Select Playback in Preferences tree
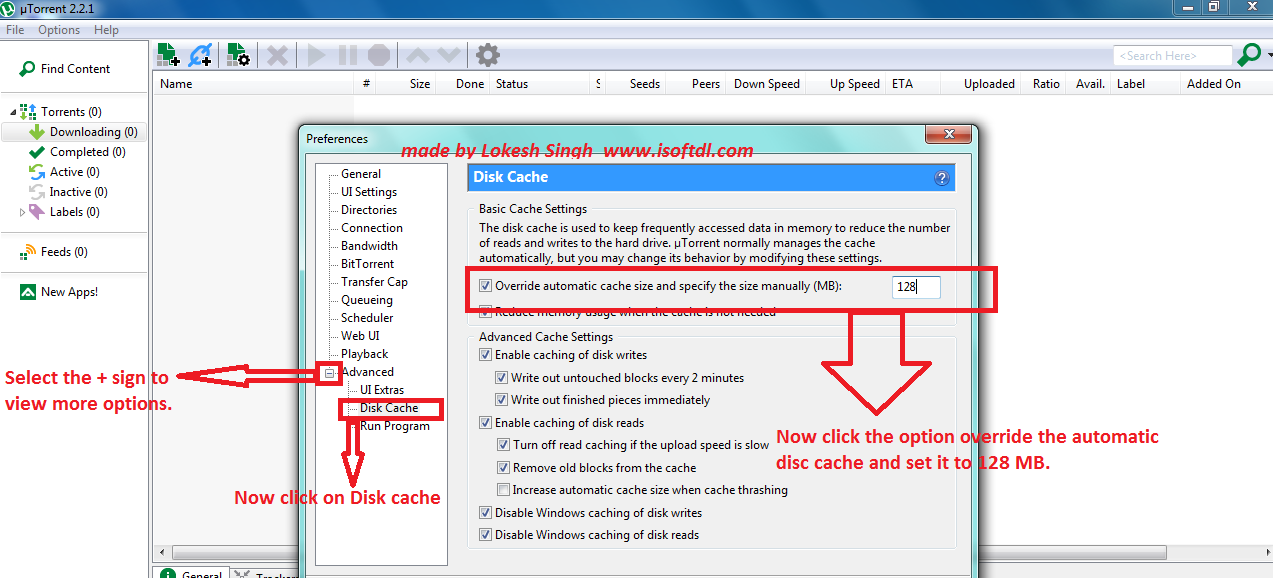The height and width of the screenshot is (578, 1273). (364, 354)
